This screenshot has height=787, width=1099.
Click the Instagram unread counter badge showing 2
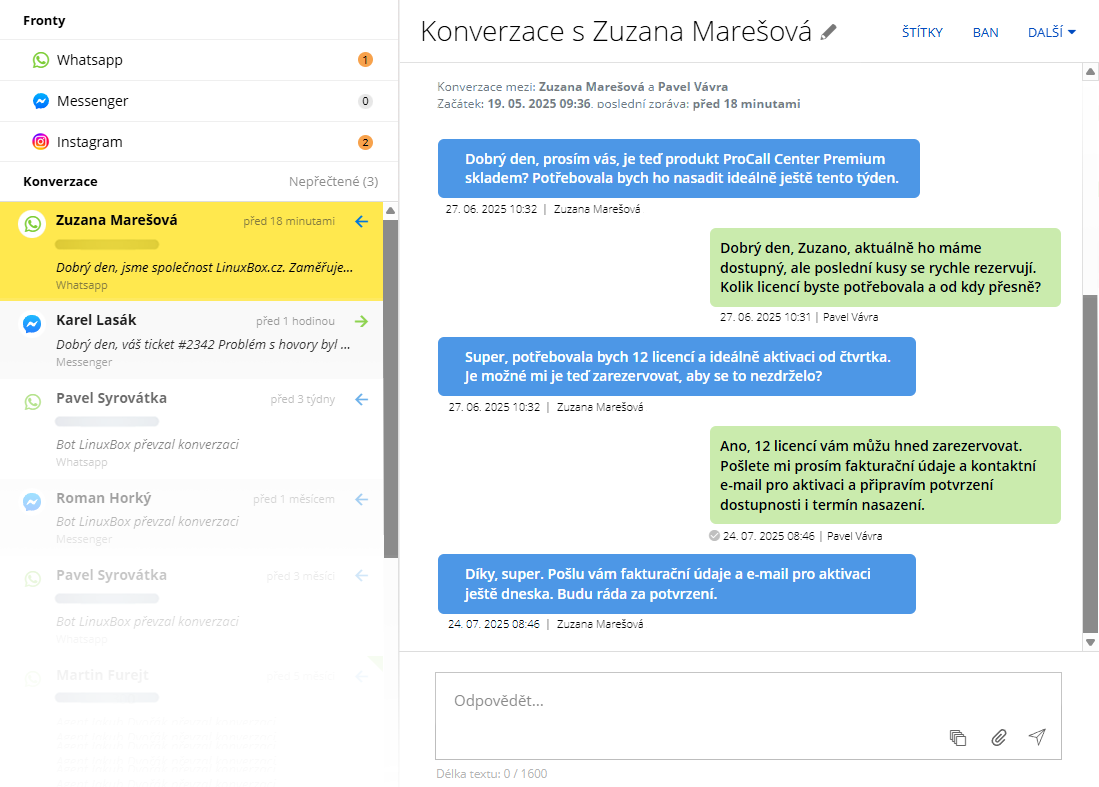point(366,140)
